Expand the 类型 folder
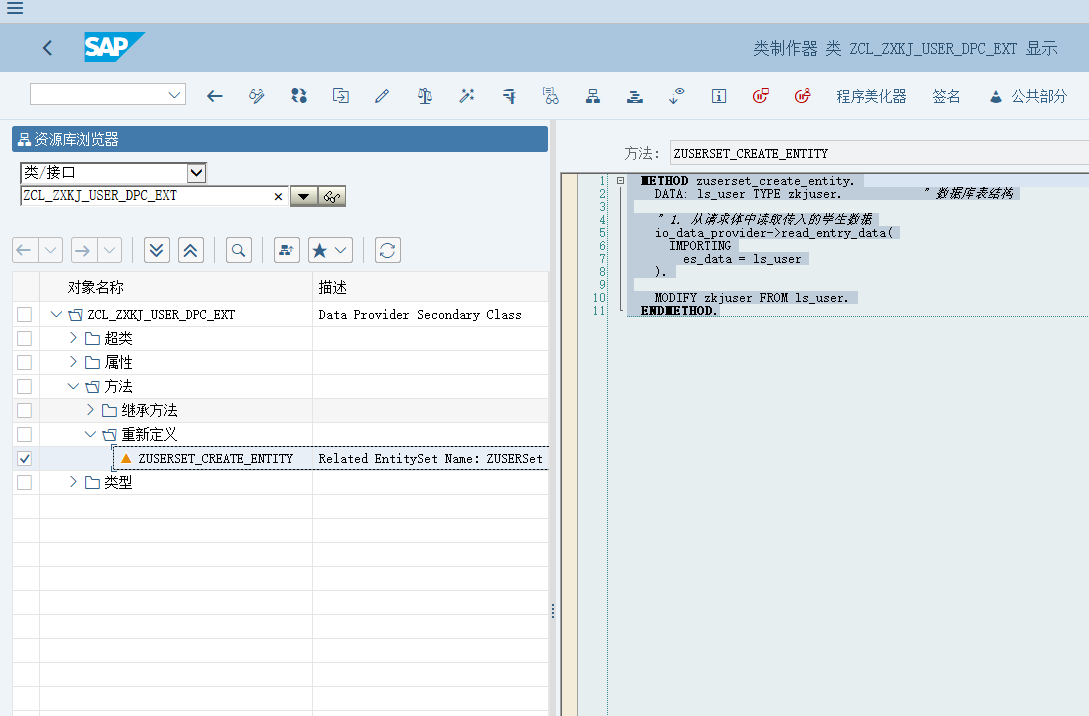 (73, 482)
